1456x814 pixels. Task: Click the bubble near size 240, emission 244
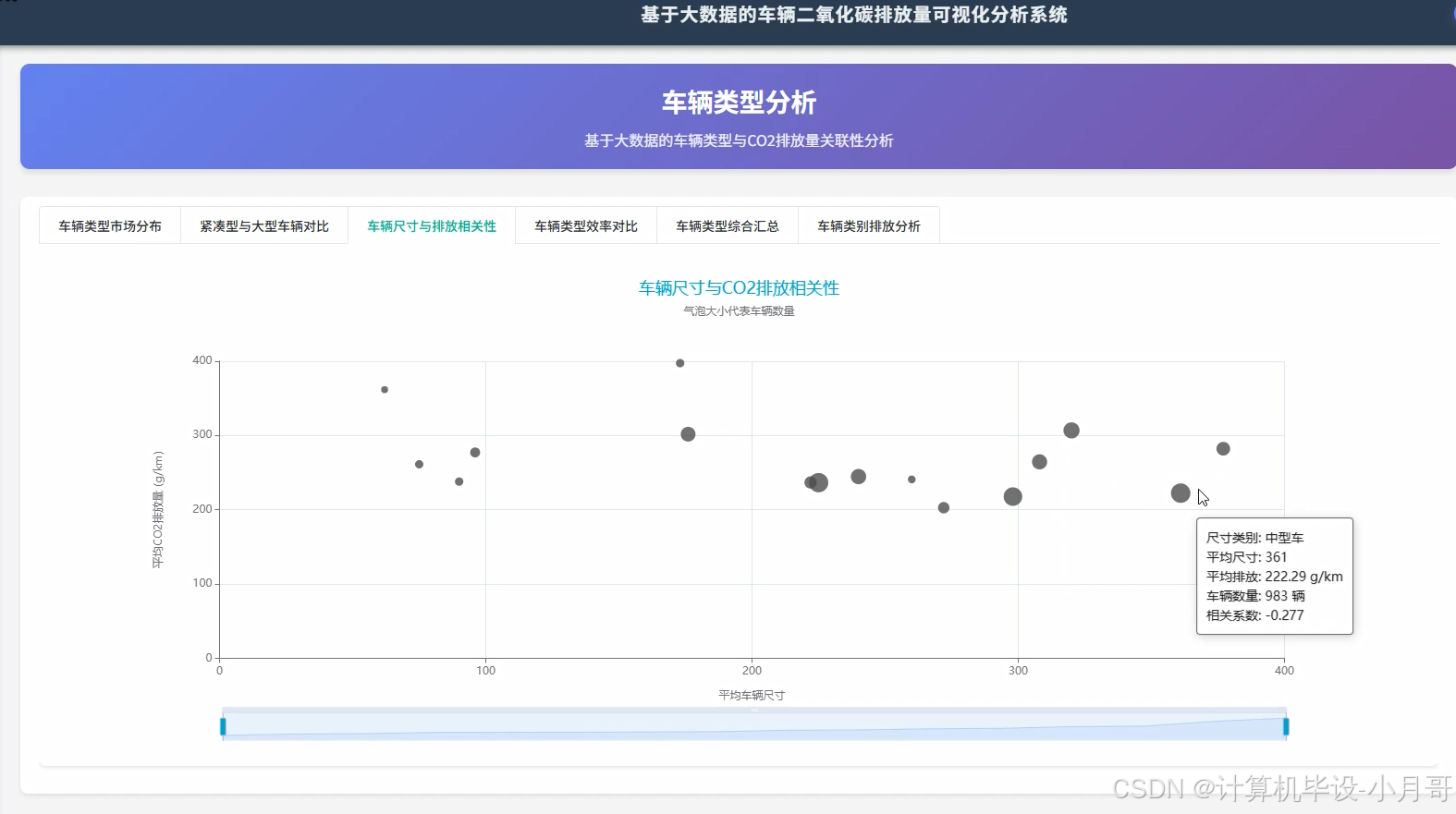(859, 477)
